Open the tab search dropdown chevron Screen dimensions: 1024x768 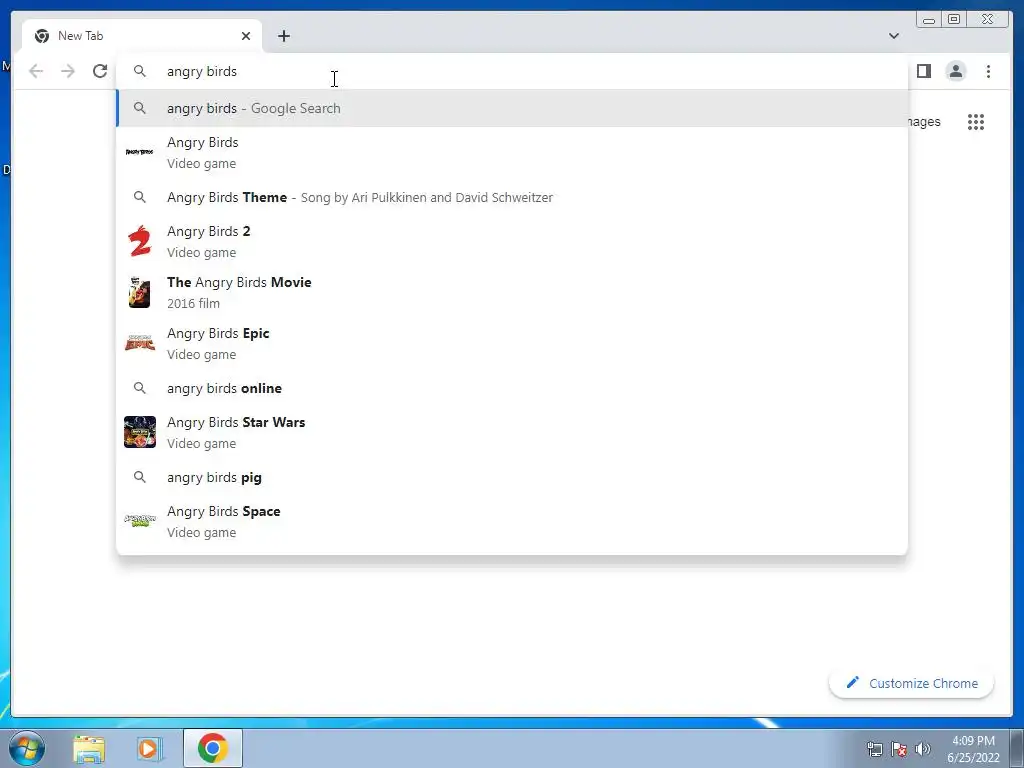click(x=893, y=36)
